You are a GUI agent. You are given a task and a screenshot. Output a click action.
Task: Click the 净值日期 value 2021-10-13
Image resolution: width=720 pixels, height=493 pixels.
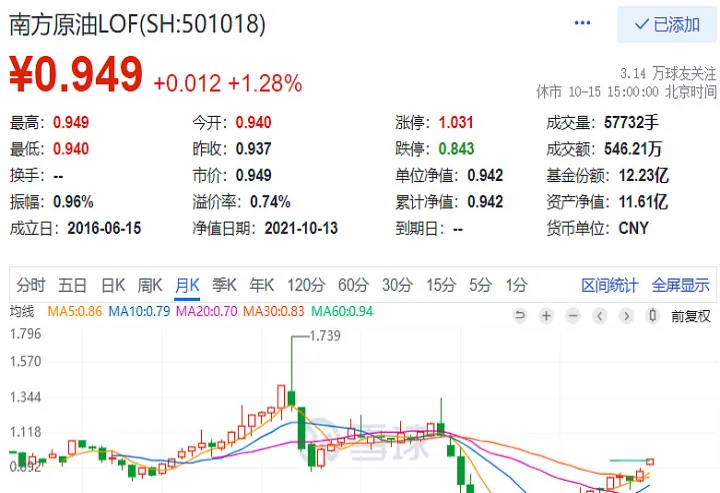tap(301, 228)
